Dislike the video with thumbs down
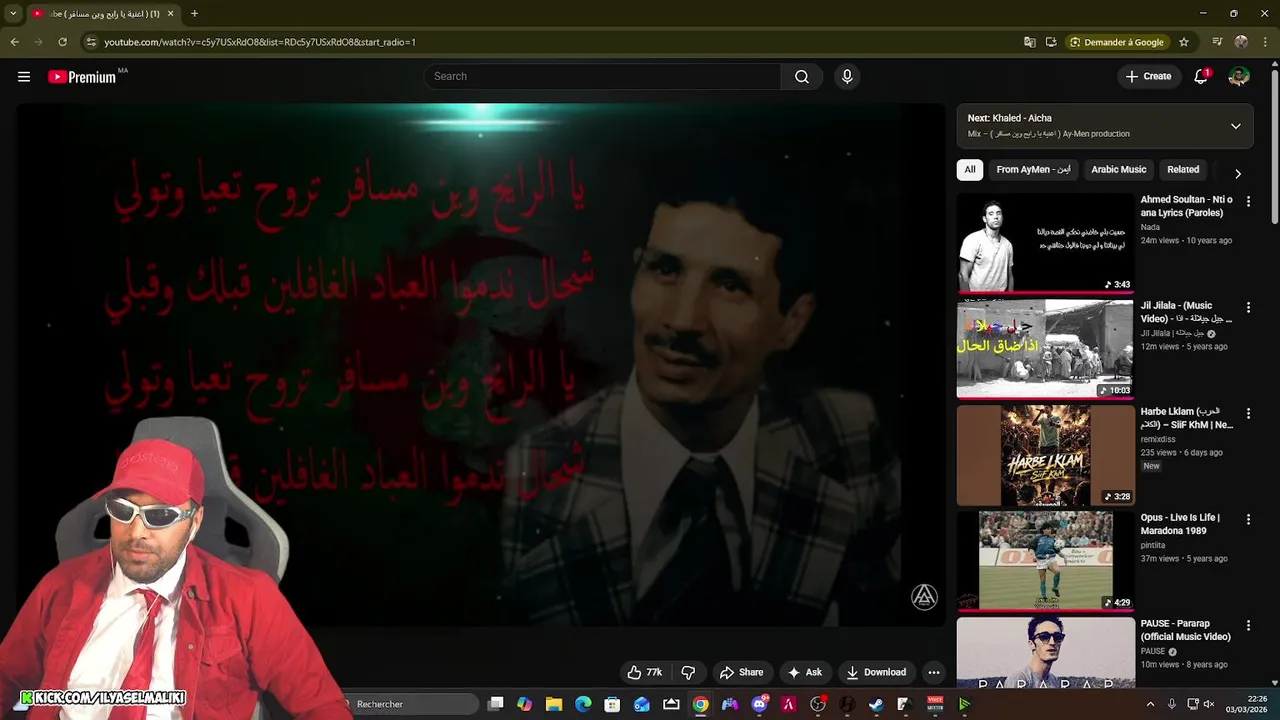This screenshot has height=720, width=1280. pyautogui.click(x=688, y=673)
